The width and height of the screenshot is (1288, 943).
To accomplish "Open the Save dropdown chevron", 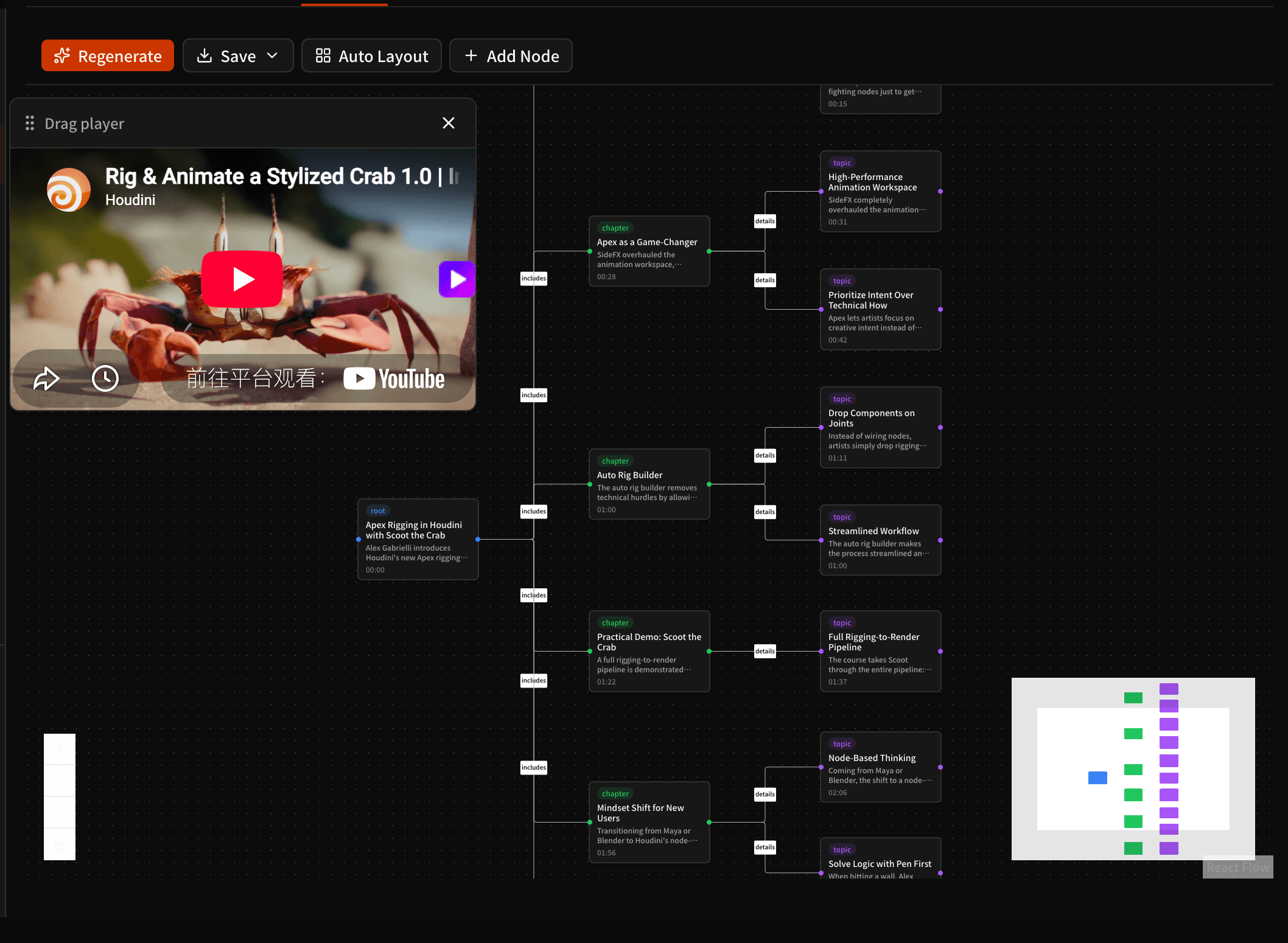I will [272, 56].
